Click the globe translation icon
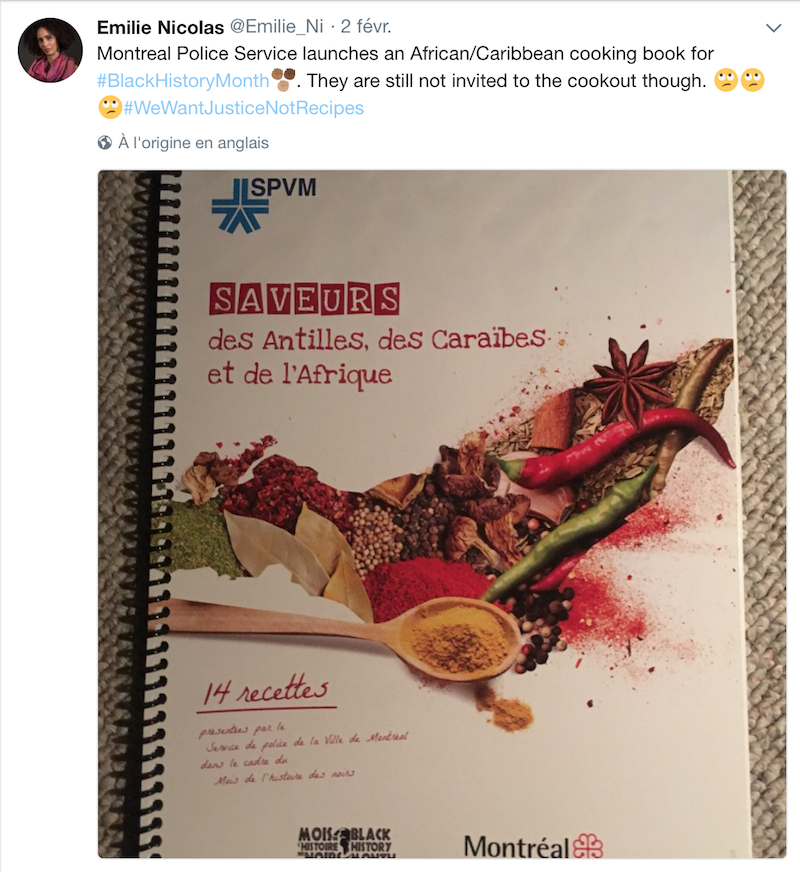 point(105,143)
